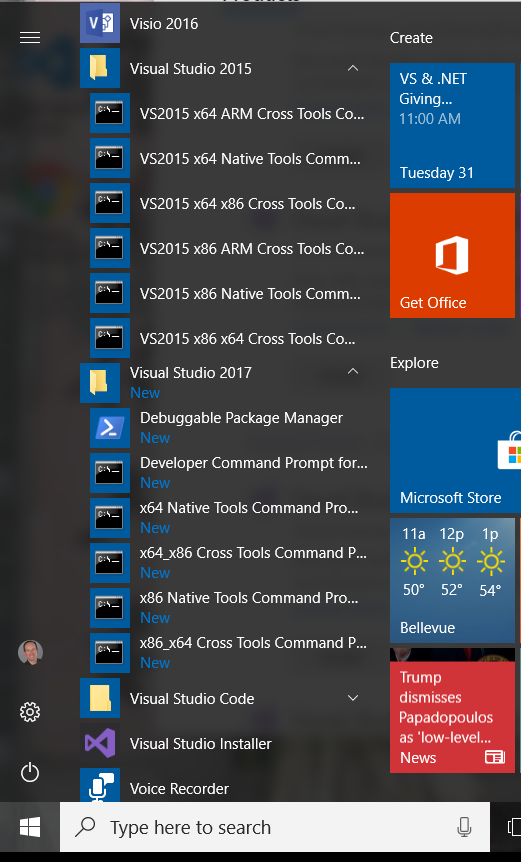The height and width of the screenshot is (862, 521).
Task: Launch Developer Command Prompt for... label
Action: point(253,463)
